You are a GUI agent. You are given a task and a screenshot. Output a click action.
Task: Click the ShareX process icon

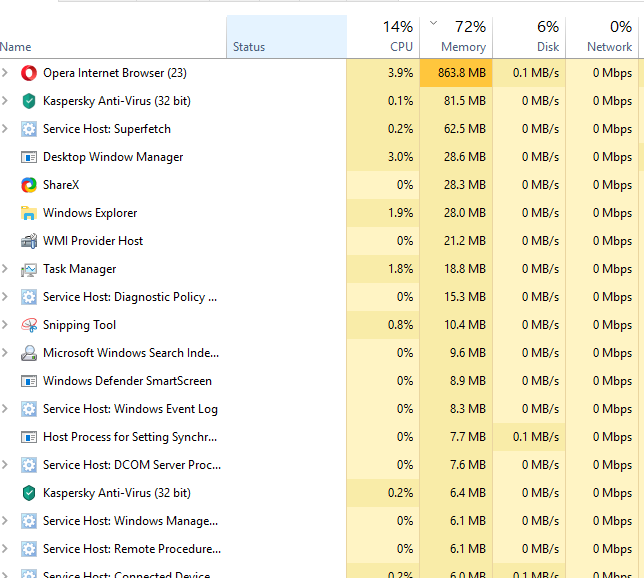[29, 185]
